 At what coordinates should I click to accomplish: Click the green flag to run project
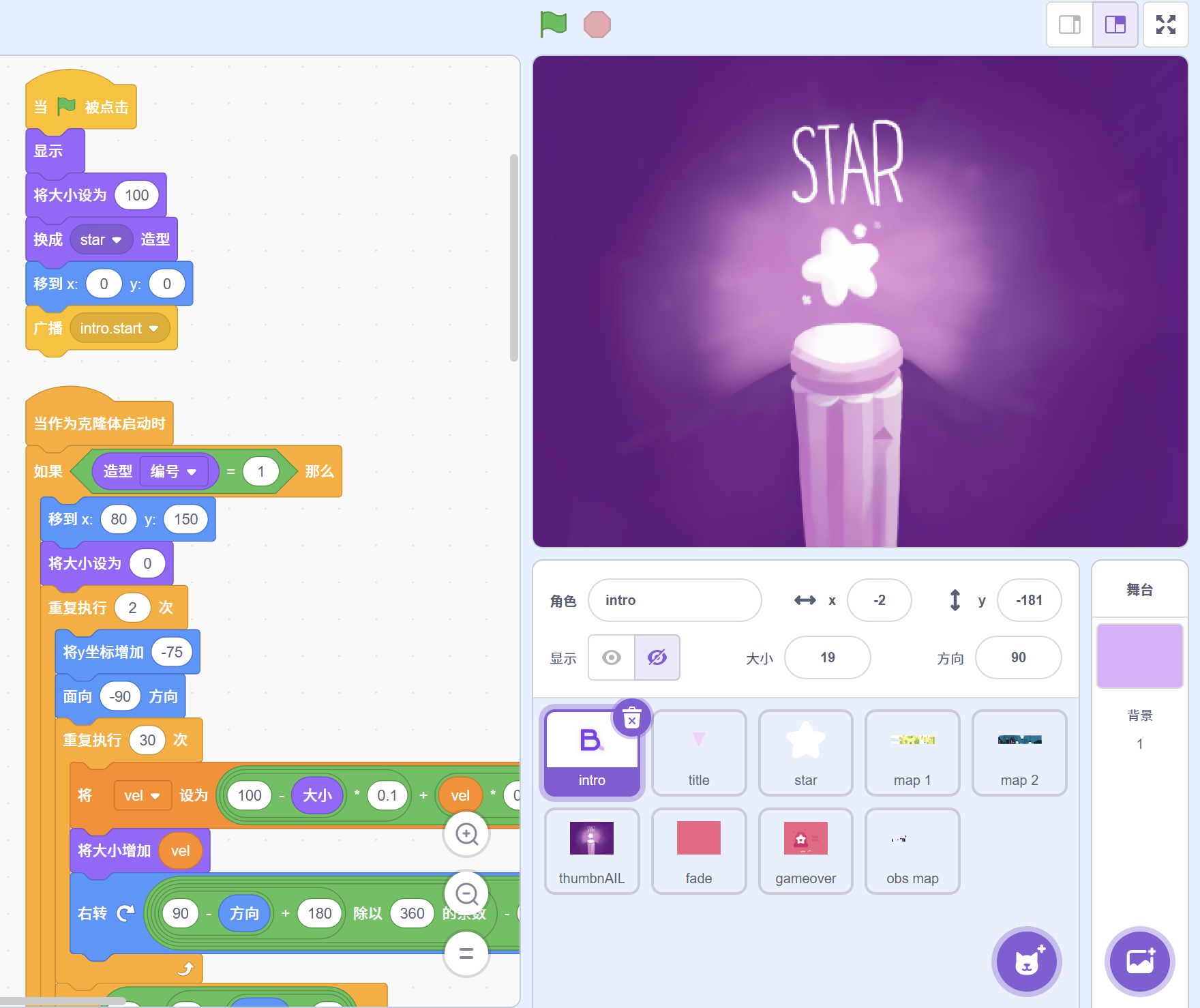553,25
